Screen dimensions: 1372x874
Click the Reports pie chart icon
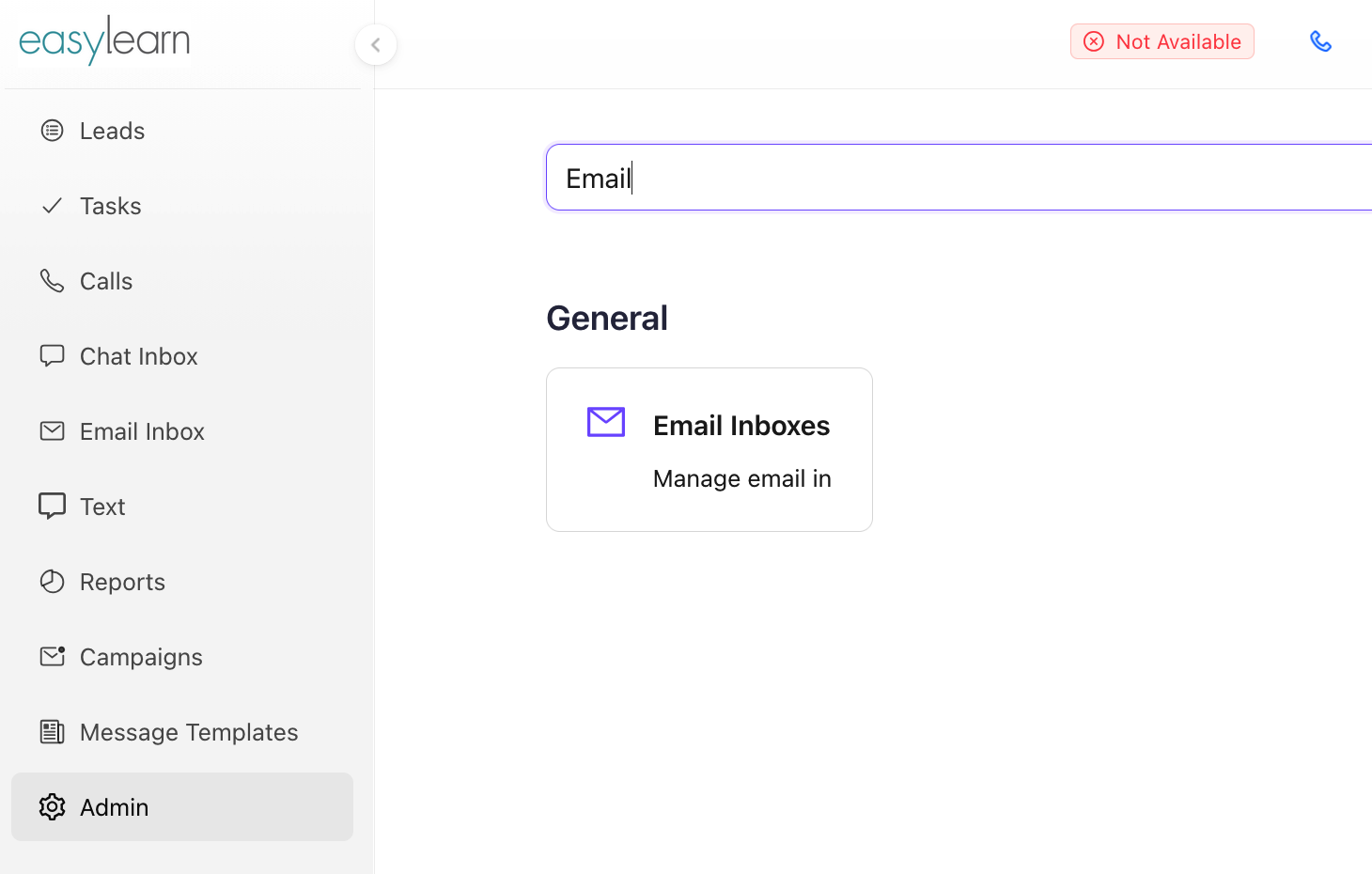[x=53, y=582]
